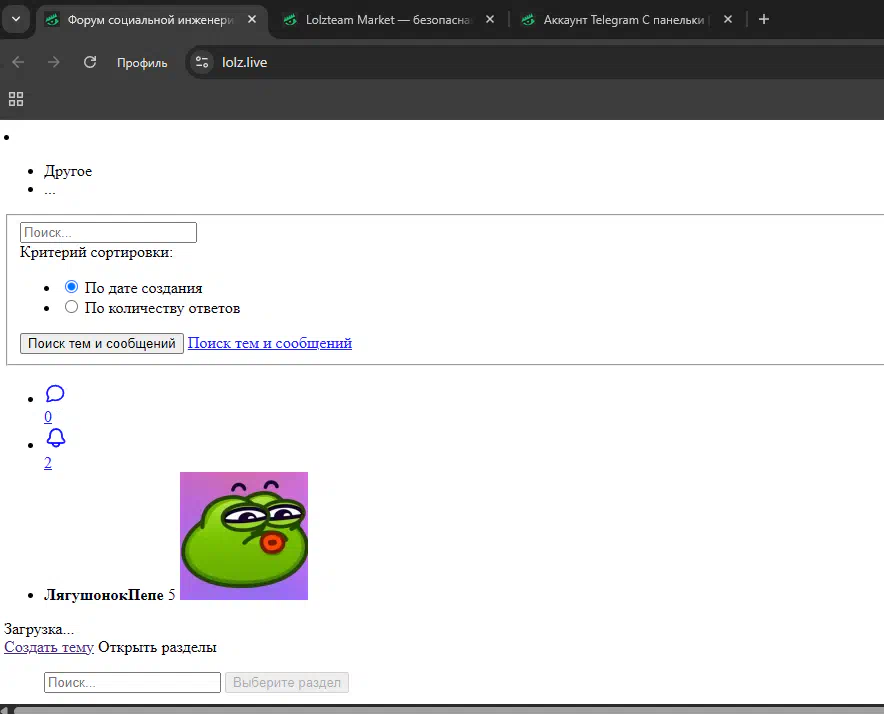Go back to the previous page
Screen dimensions: 884x714
pos(18,62)
